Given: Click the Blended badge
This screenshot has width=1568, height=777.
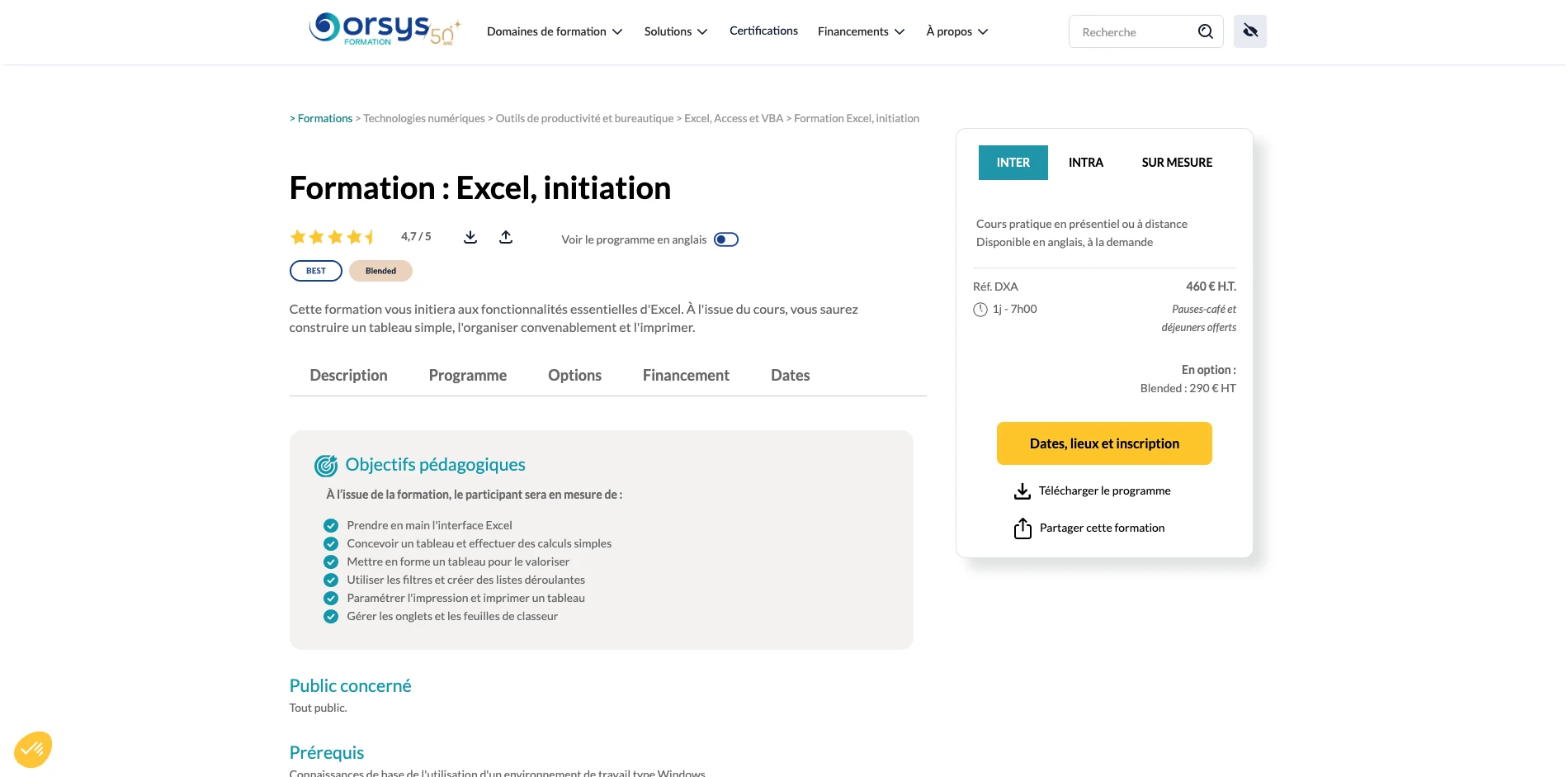Looking at the screenshot, I should [380, 271].
